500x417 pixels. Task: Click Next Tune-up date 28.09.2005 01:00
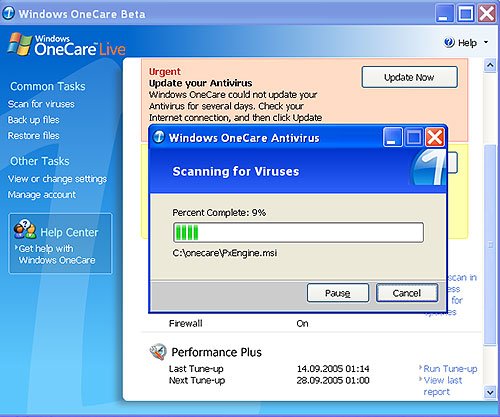[333, 380]
